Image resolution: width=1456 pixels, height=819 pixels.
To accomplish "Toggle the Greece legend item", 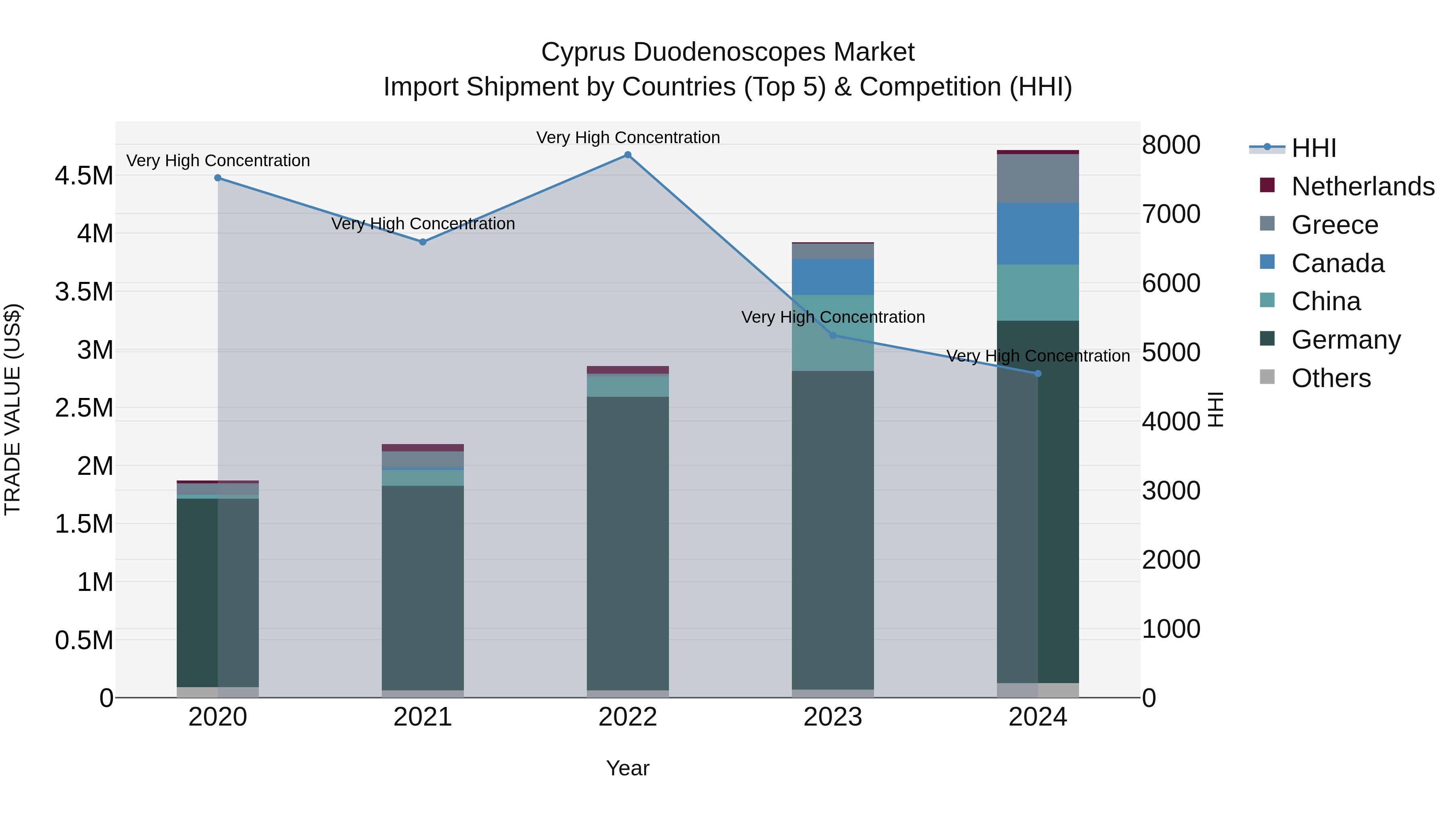I will click(x=1319, y=225).
